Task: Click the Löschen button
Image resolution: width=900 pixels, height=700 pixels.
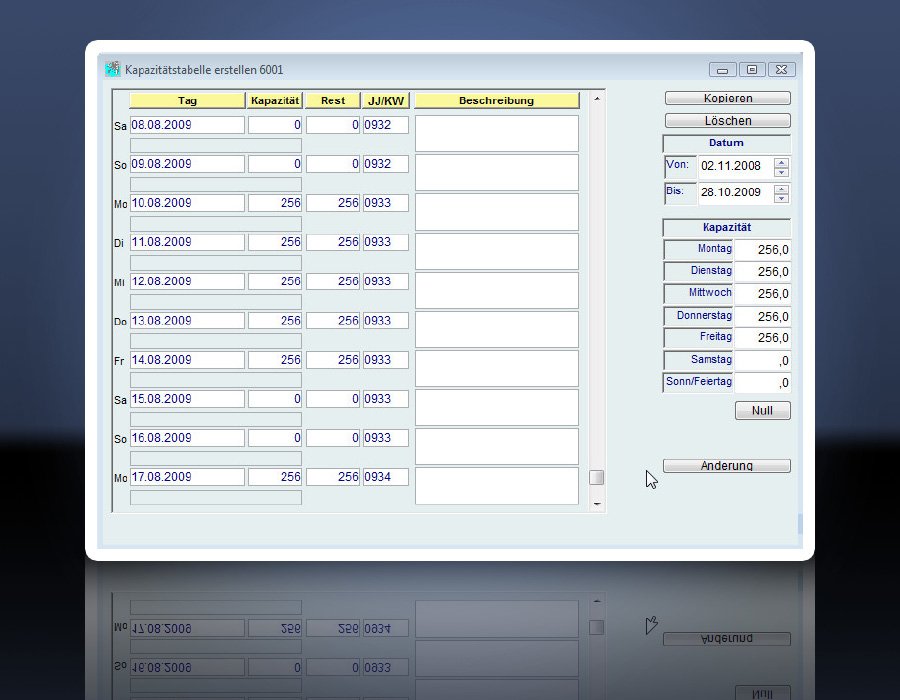Action: tap(727, 120)
